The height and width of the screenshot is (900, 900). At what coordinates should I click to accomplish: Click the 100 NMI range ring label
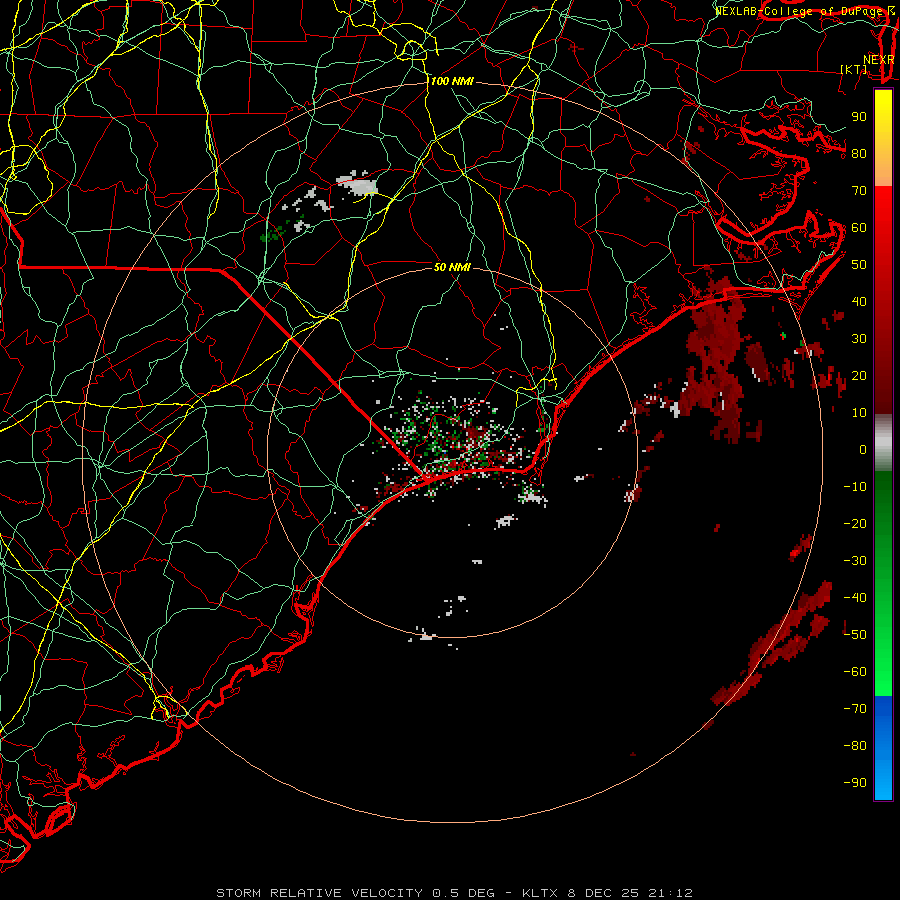452,82
